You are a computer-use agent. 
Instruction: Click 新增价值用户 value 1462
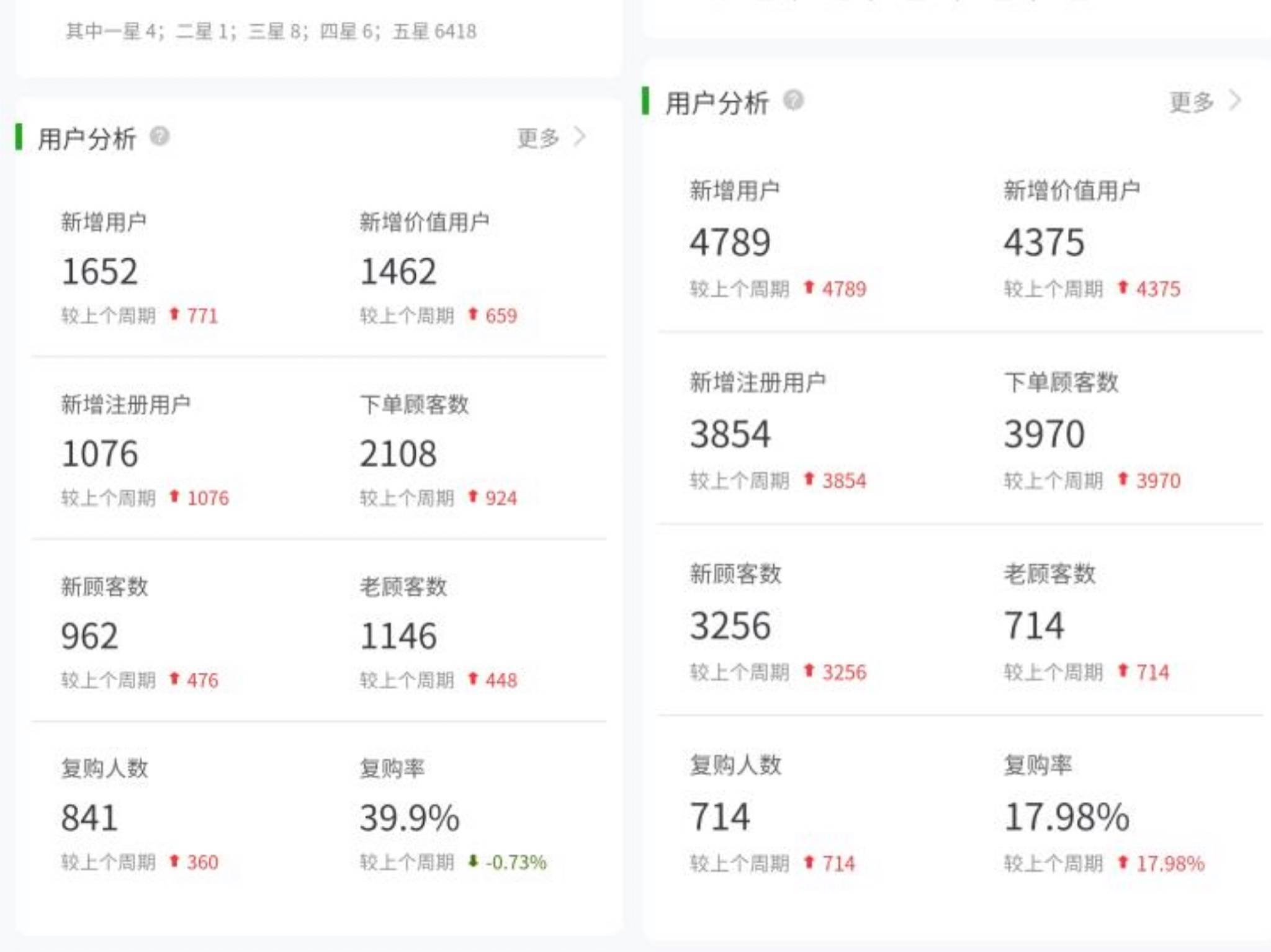(398, 272)
